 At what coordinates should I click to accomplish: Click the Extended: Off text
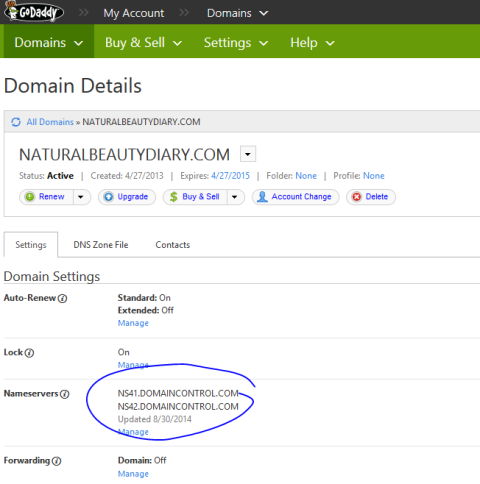click(x=146, y=310)
